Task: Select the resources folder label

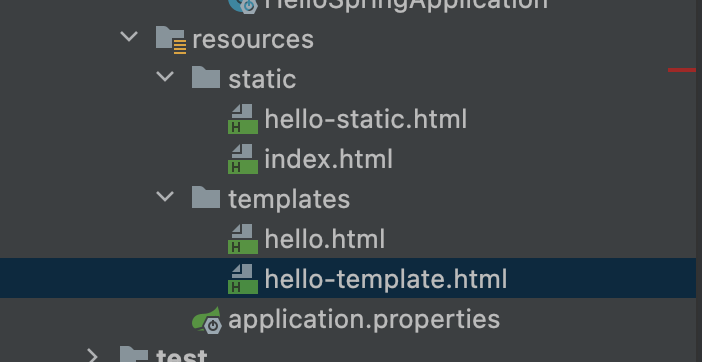Action: 253,39
